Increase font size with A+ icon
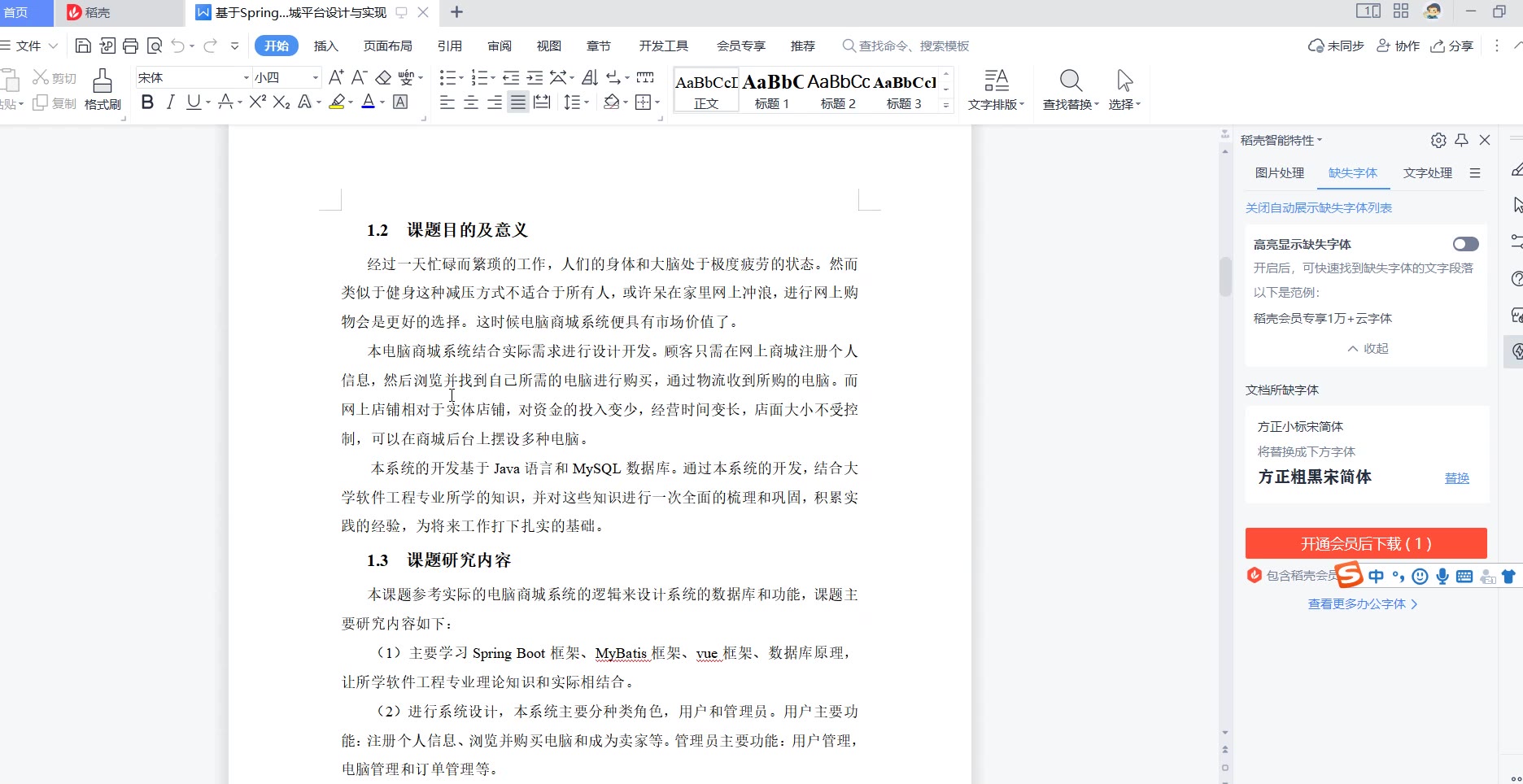This screenshot has height=784, width=1523. point(335,77)
